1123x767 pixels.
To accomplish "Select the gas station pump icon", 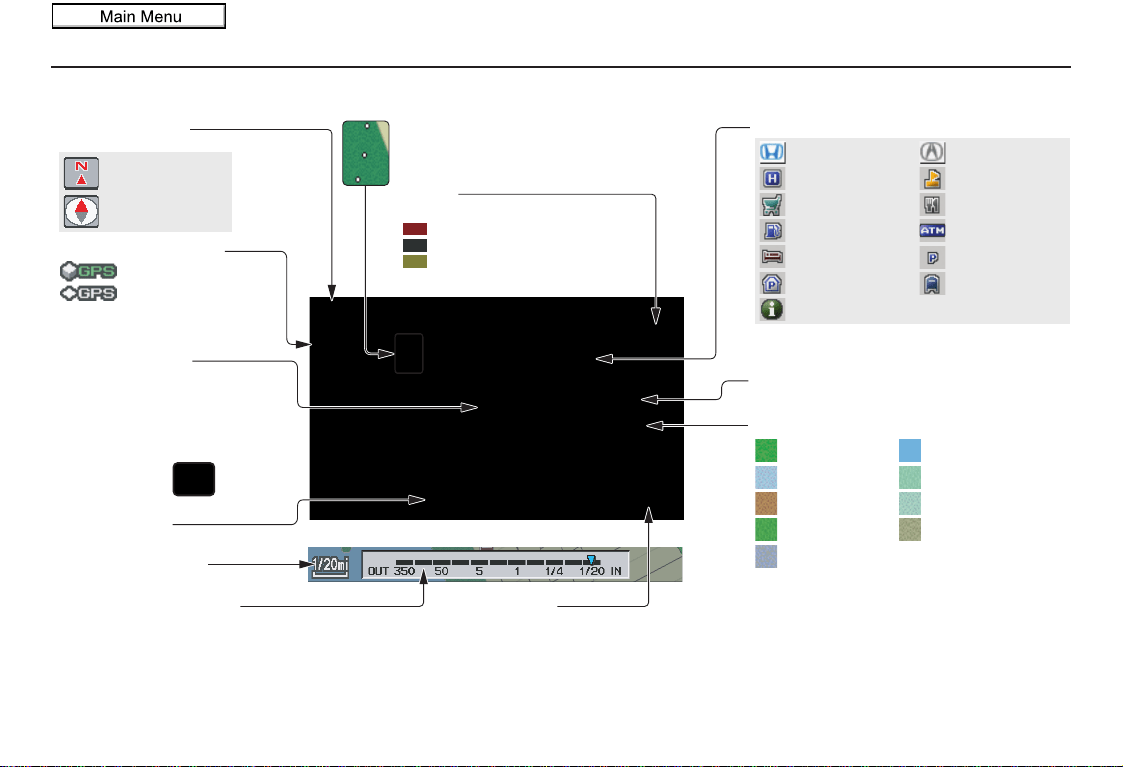I will (x=772, y=231).
